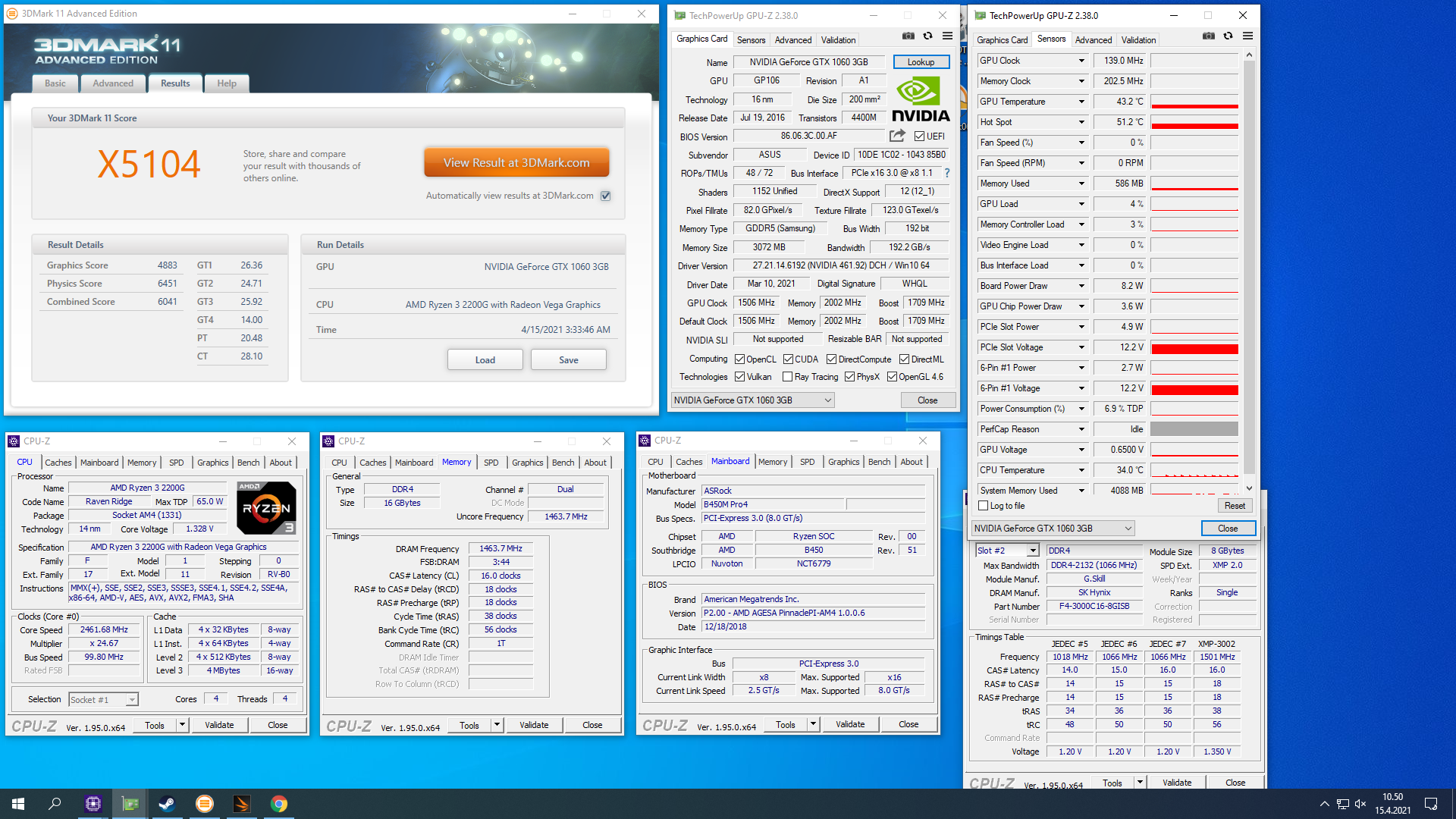Click the refresh icon in GPU-Z Graphics Card window
This screenshot has width=1456, height=819.
pos(927,36)
